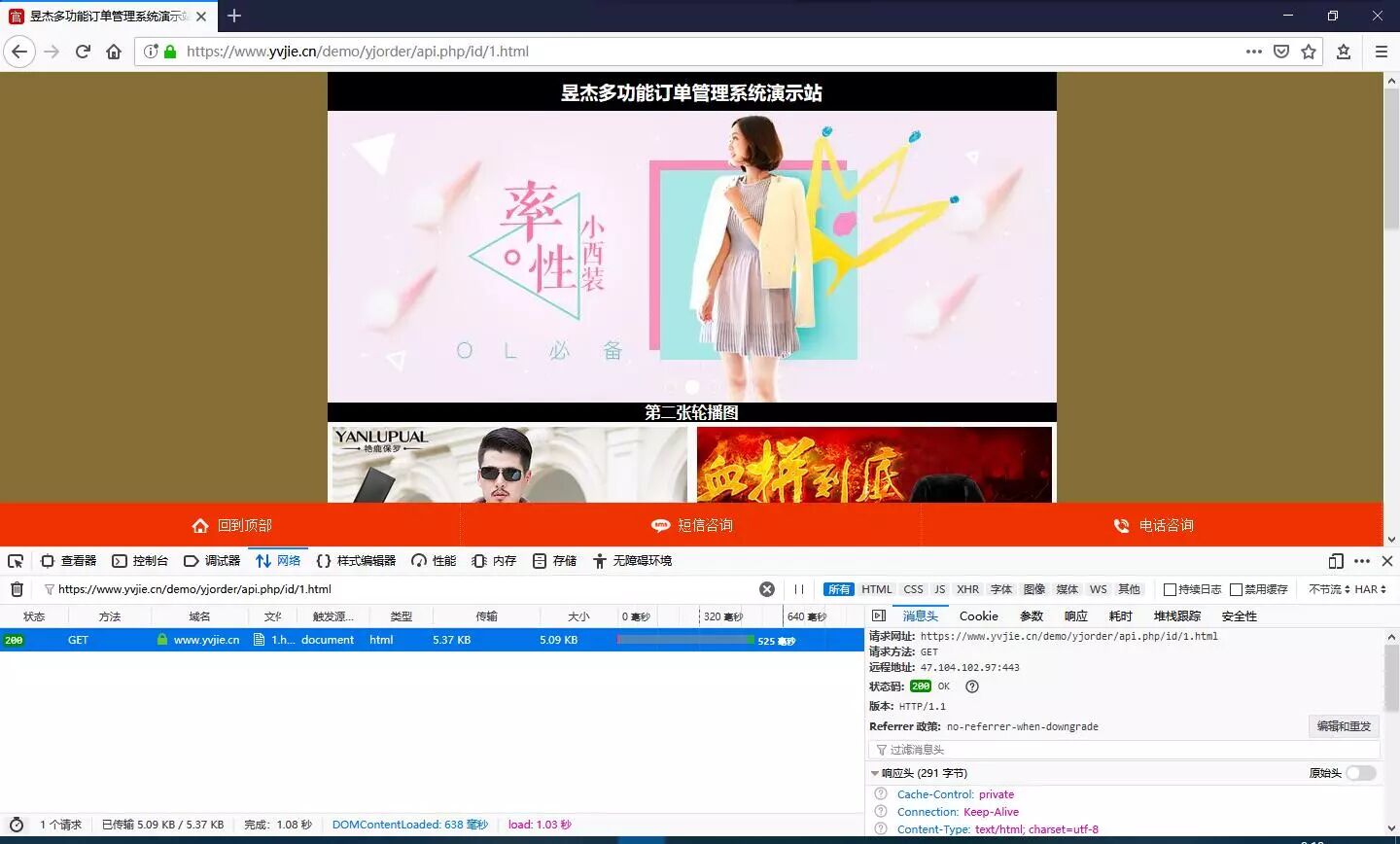Bookmark this page with the star icon
The image size is (1400, 844).
pos(1309,52)
